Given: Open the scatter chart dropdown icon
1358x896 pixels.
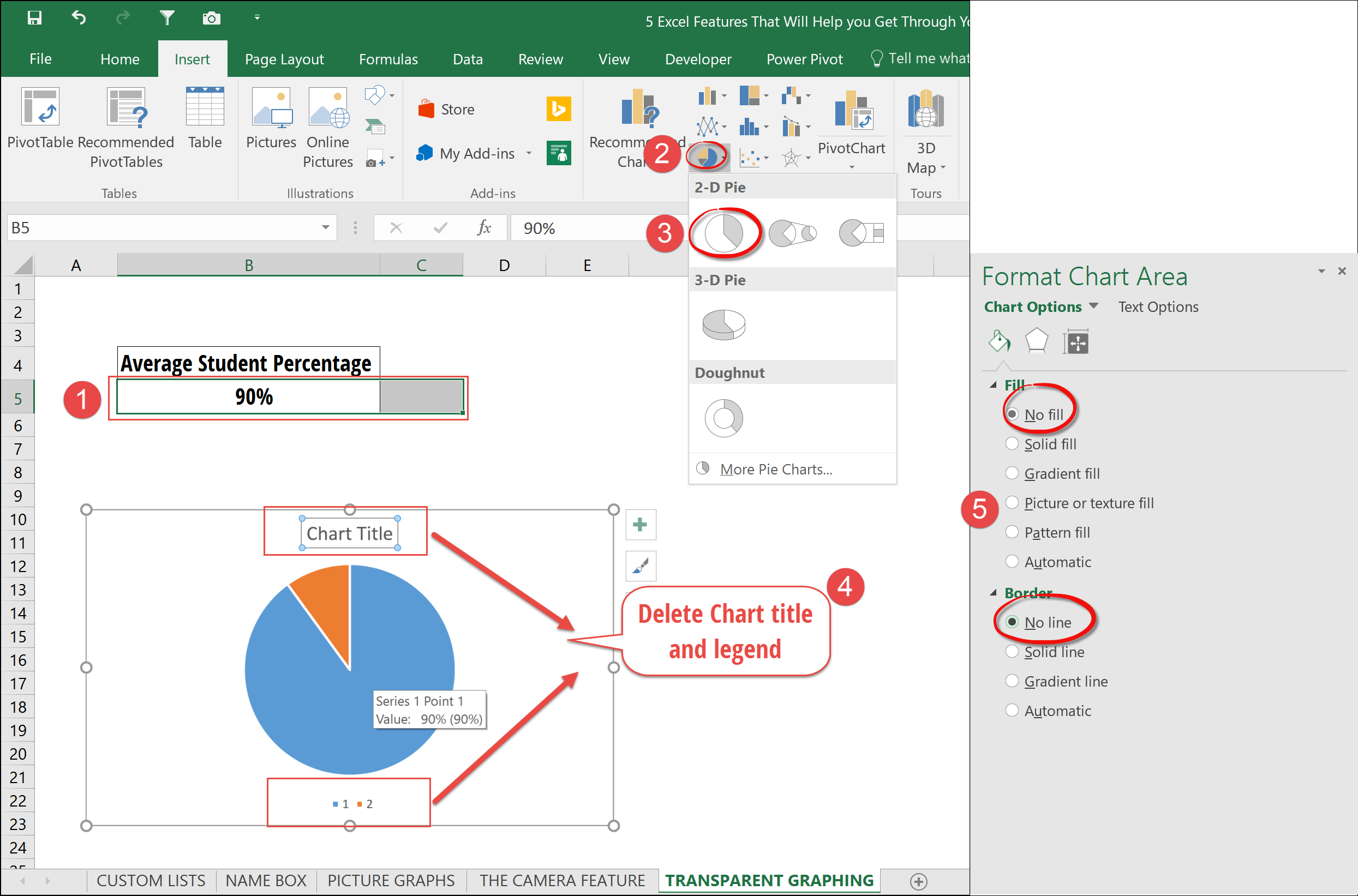Looking at the screenshot, I should [x=753, y=157].
